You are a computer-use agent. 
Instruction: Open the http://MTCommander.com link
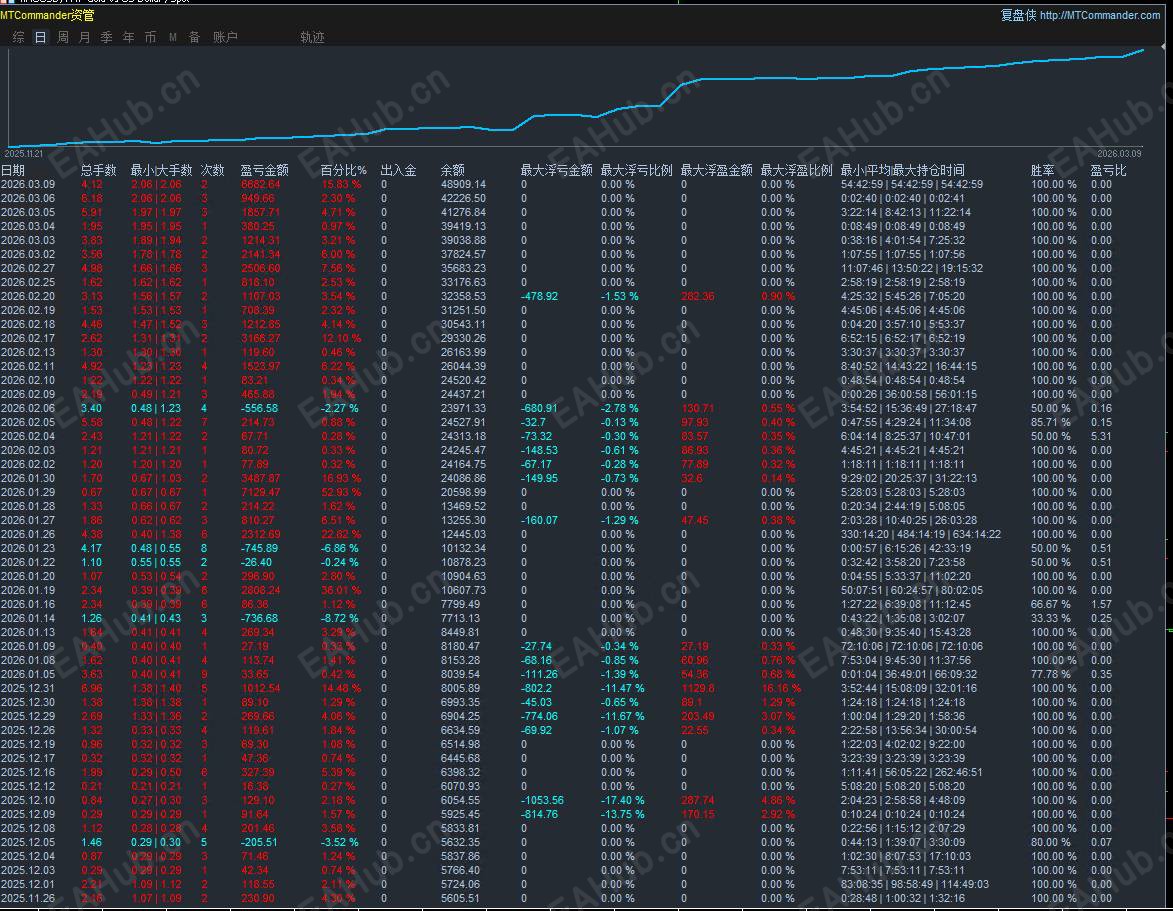[x=1100, y=15]
